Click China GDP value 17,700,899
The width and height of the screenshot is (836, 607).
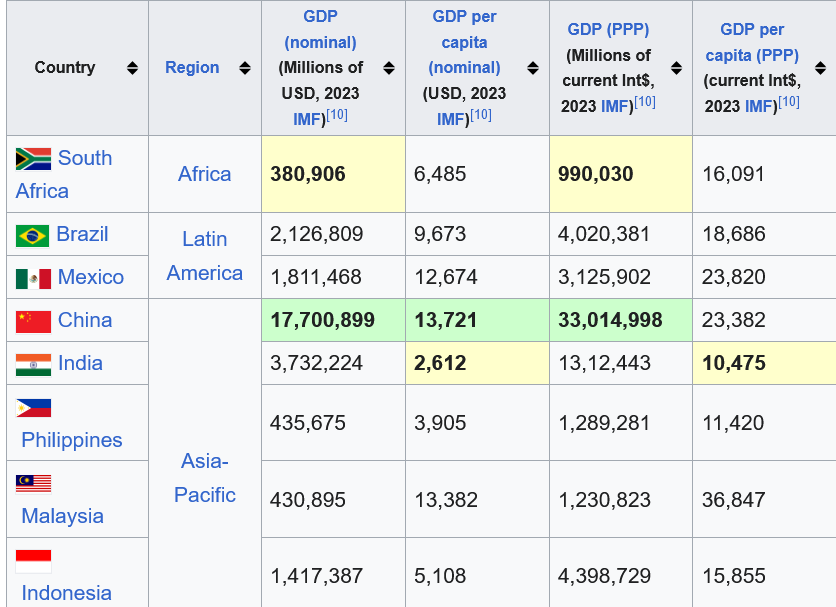pyautogui.click(x=323, y=320)
